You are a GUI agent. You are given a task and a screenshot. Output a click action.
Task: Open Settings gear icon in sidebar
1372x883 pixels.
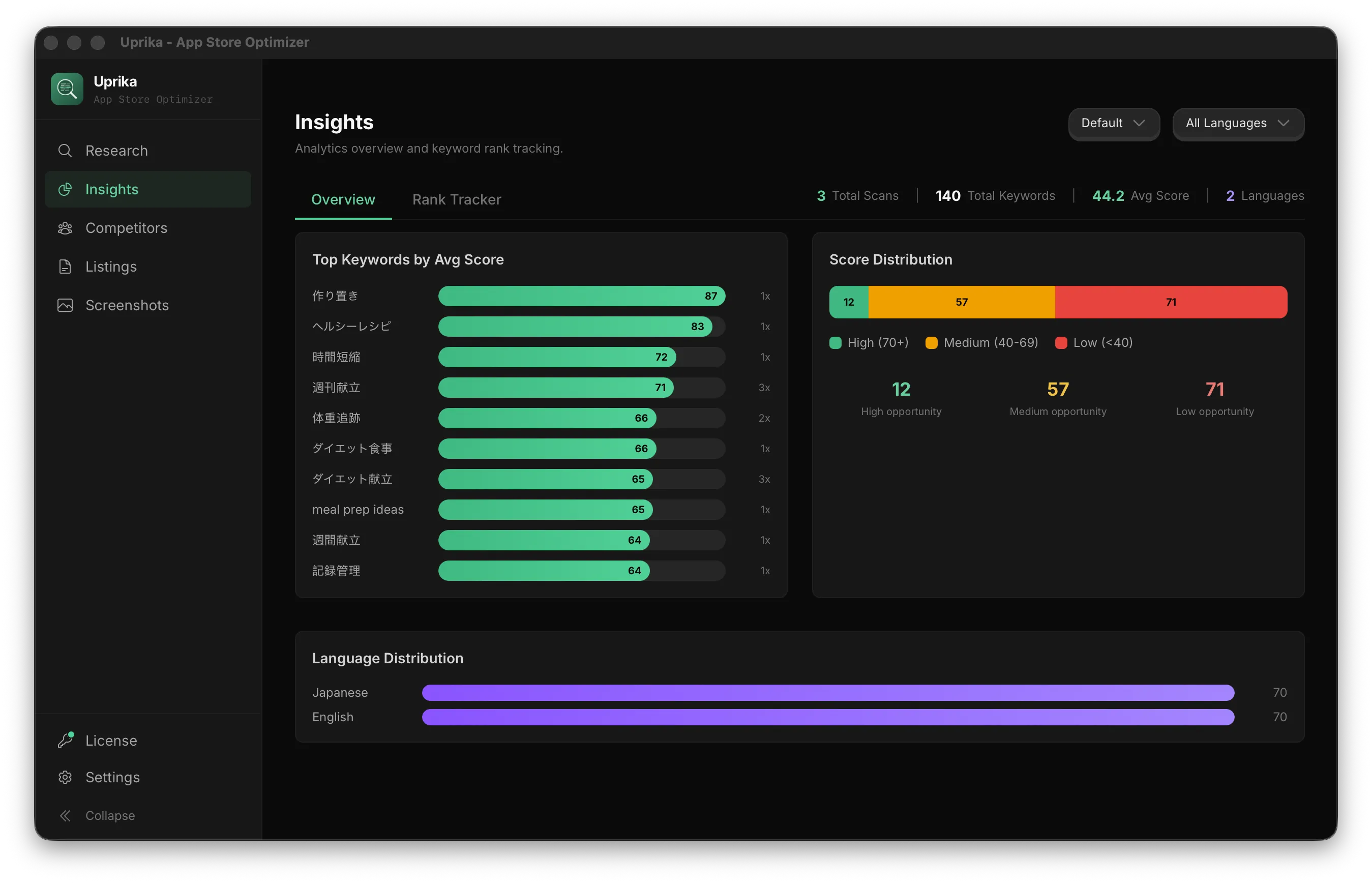[x=65, y=777]
